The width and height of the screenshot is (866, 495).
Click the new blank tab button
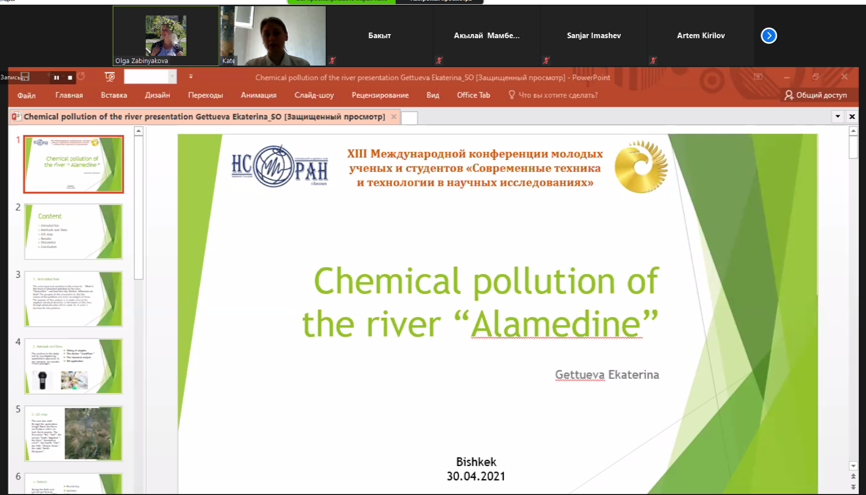[x=409, y=117]
